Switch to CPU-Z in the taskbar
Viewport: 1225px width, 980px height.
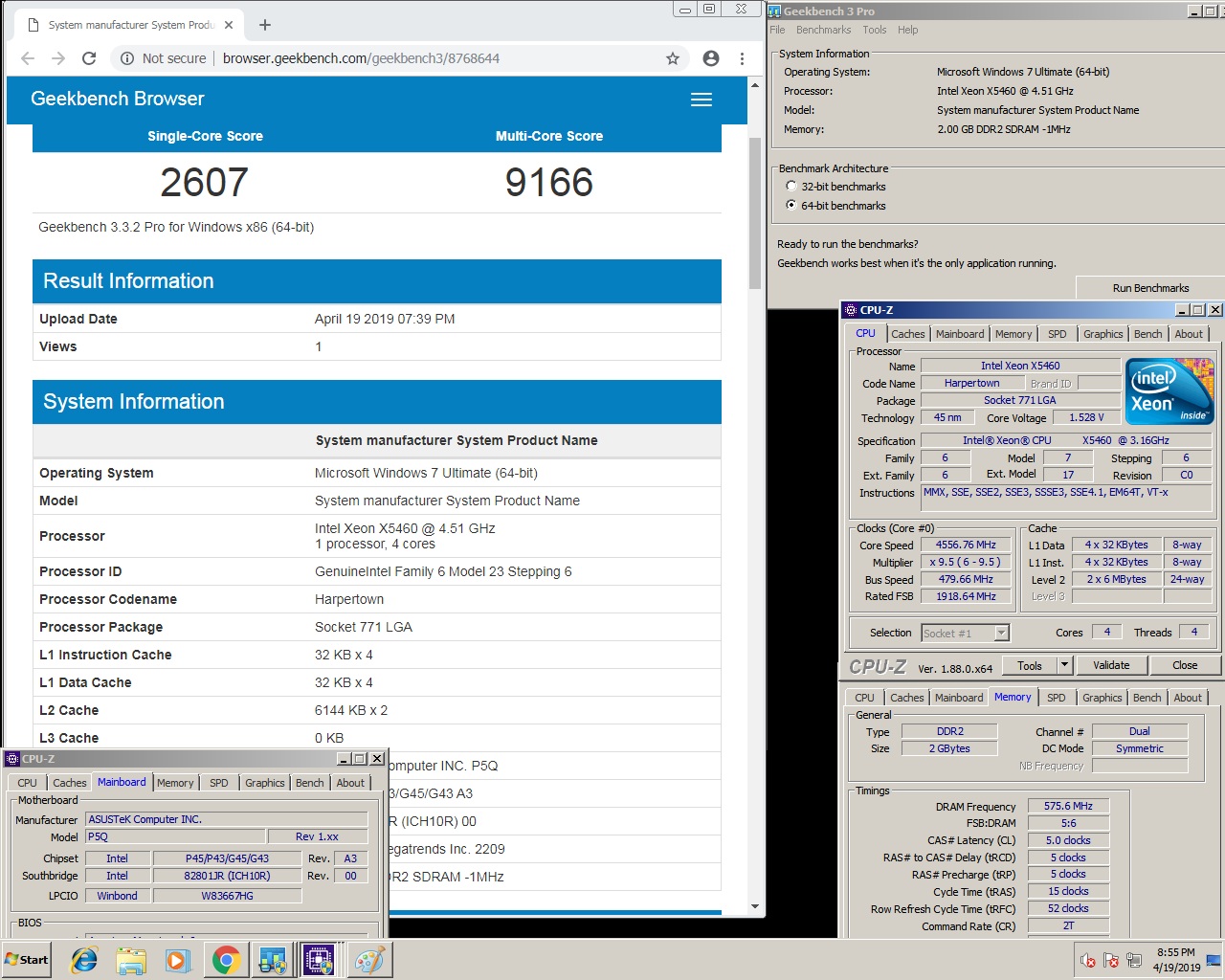(319, 960)
